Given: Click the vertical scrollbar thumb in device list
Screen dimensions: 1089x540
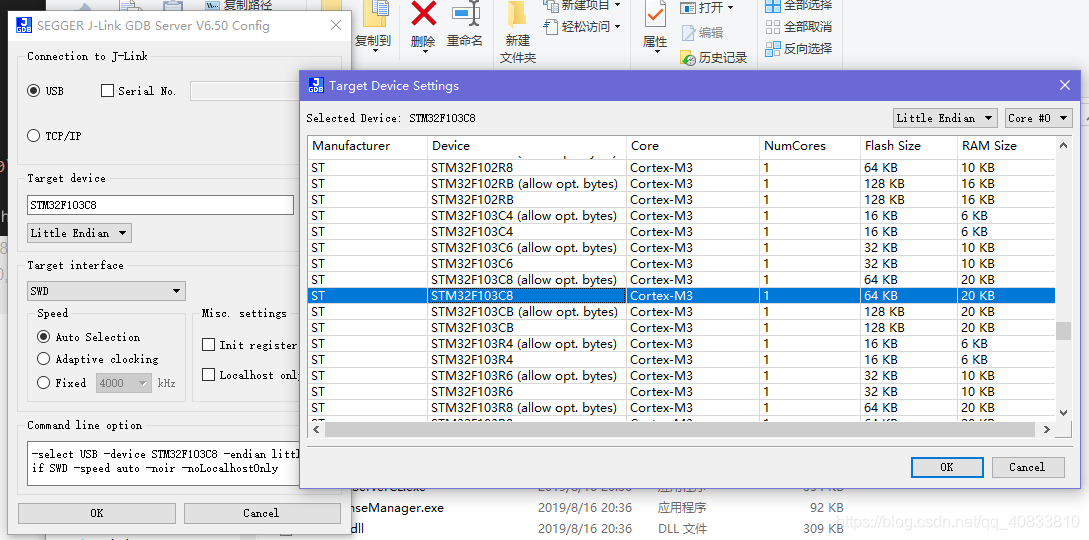Looking at the screenshot, I should 1063,331.
